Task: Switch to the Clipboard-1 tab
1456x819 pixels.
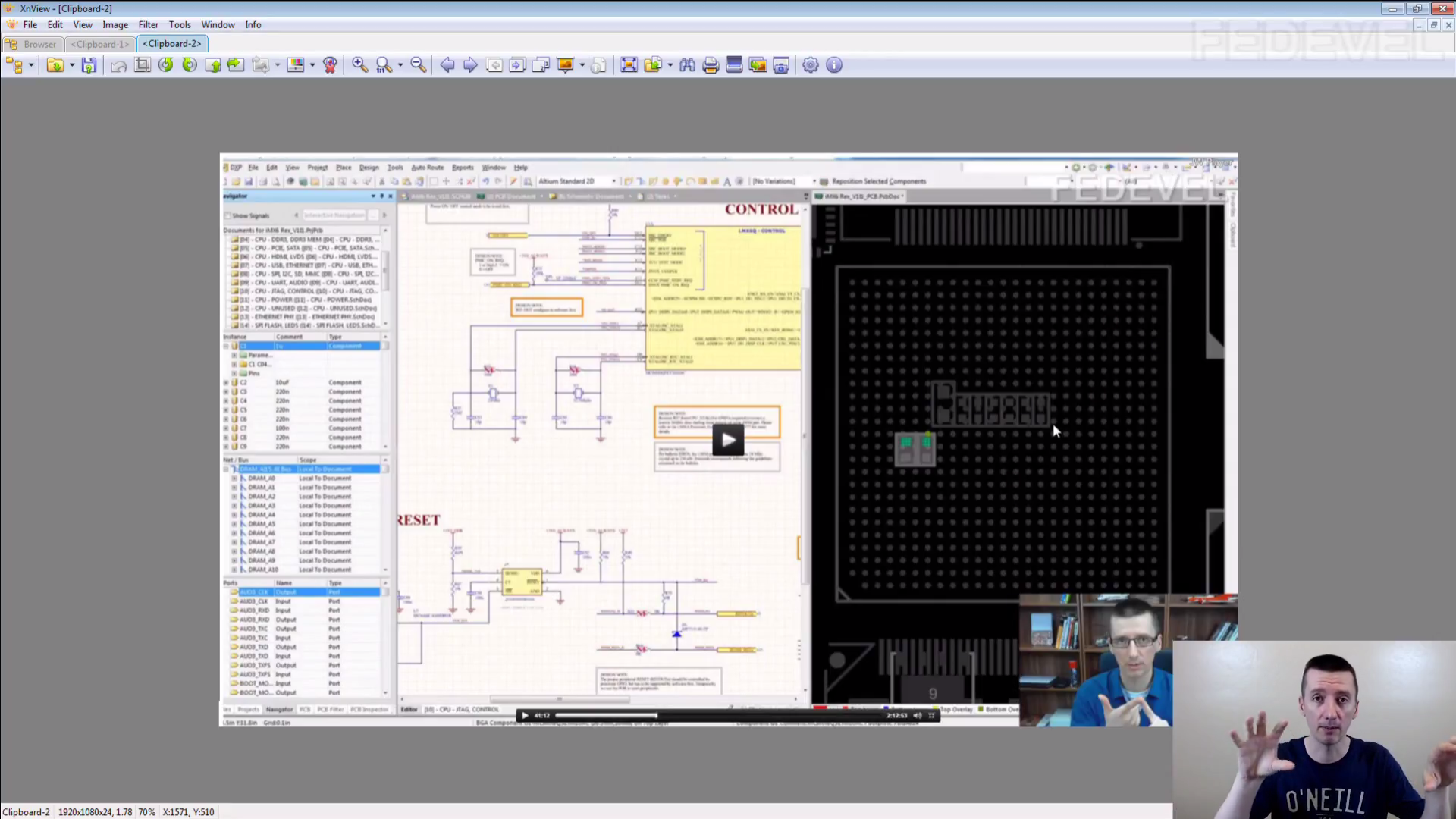Action: [x=100, y=44]
